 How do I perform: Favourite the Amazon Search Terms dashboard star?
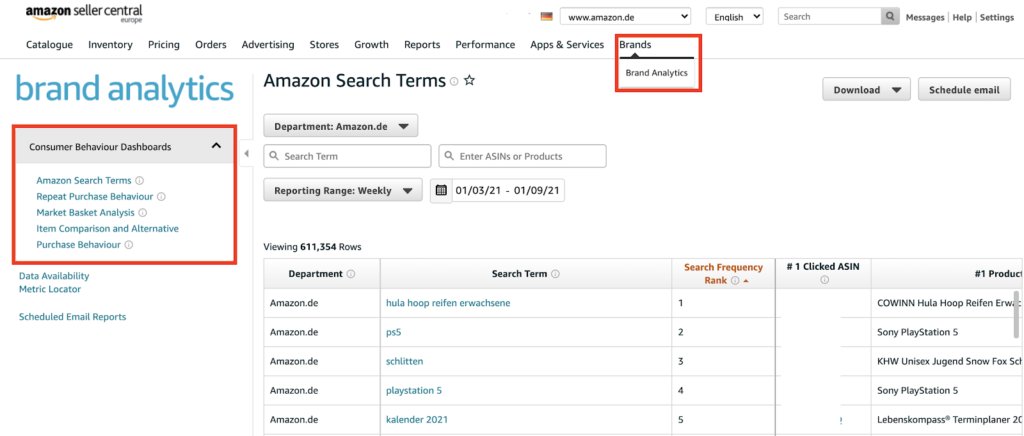click(x=469, y=81)
